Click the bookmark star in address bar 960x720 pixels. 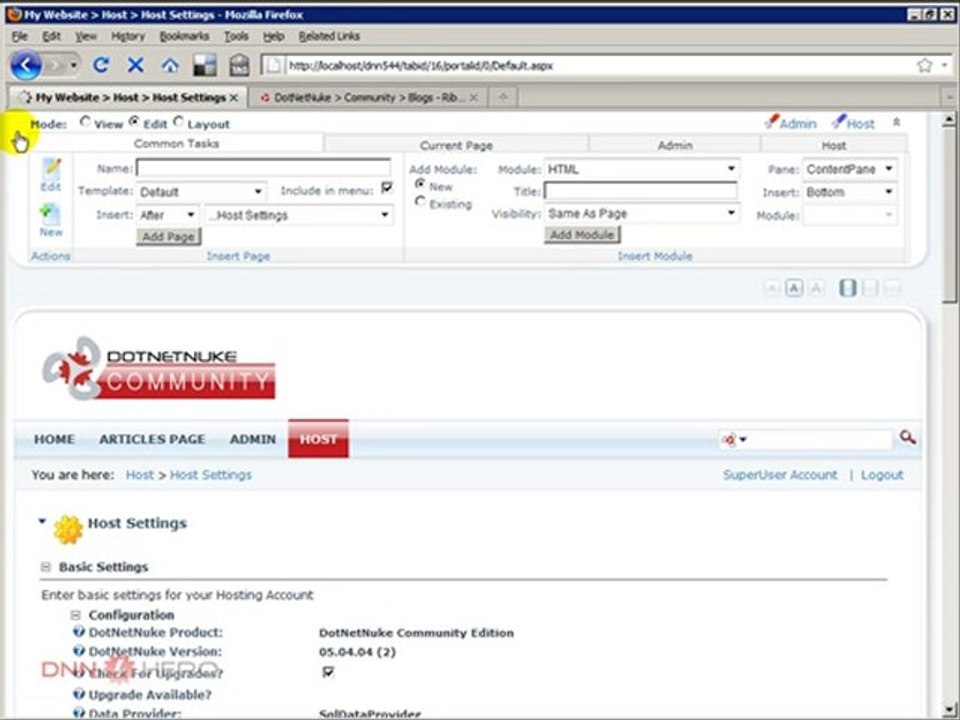click(x=924, y=65)
